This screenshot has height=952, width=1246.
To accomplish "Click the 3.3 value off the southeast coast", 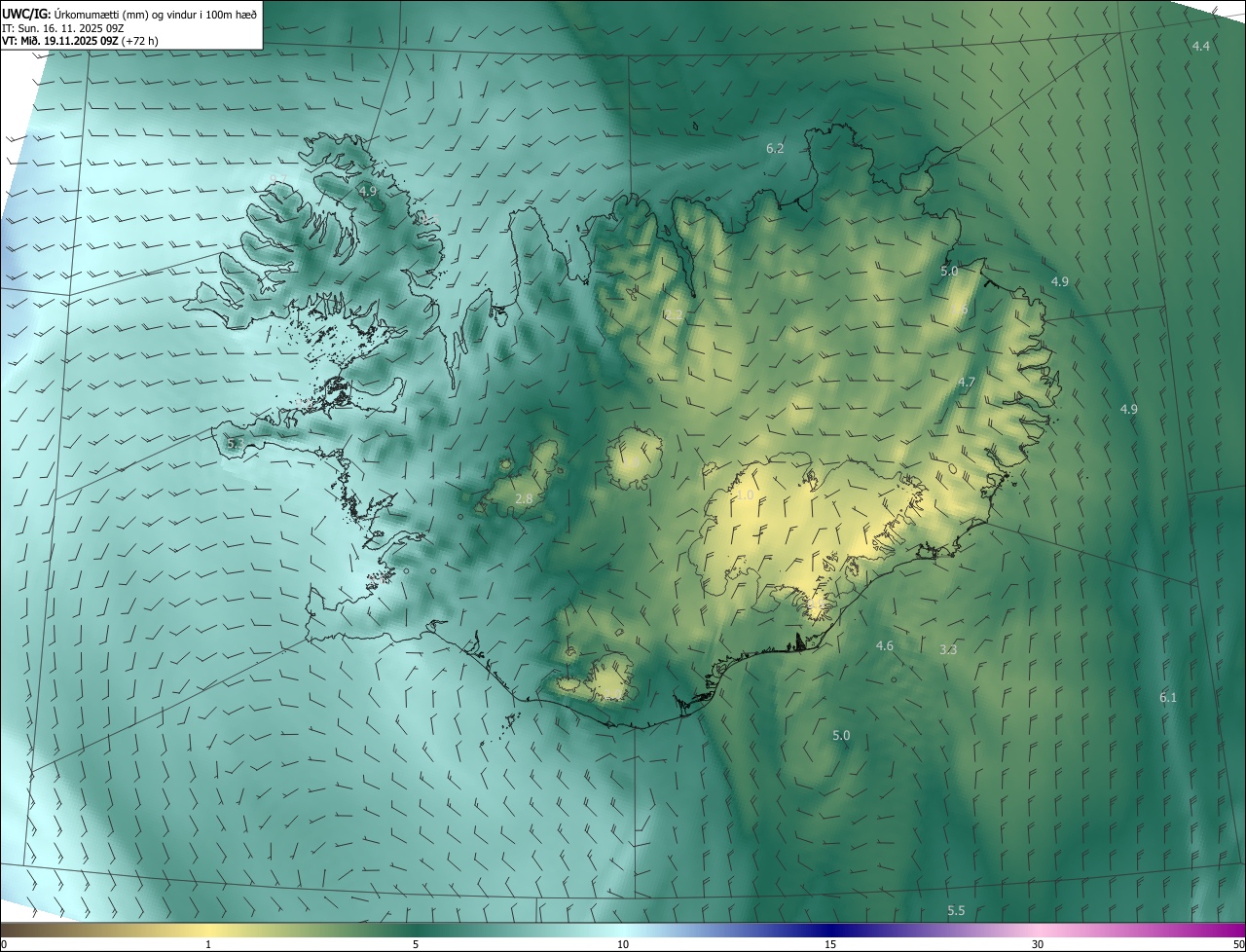I will point(948,649).
